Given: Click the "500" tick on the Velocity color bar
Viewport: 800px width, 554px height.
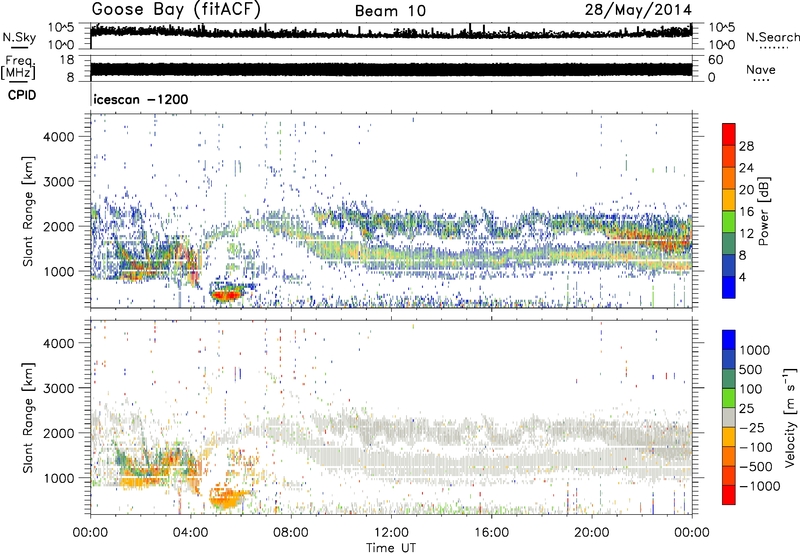Looking at the screenshot, I should pos(750,370).
